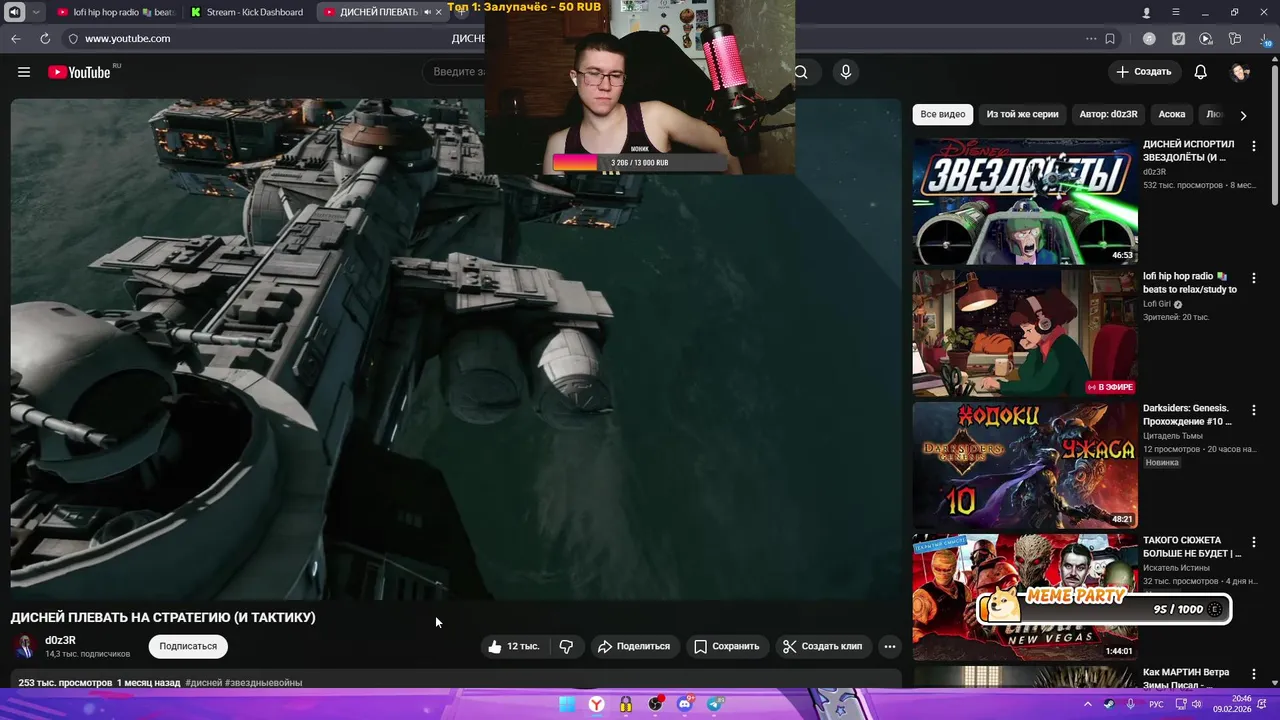Reload the page
Image resolution: width=1280 pixels, height=720 pixels.
point(45,38)
